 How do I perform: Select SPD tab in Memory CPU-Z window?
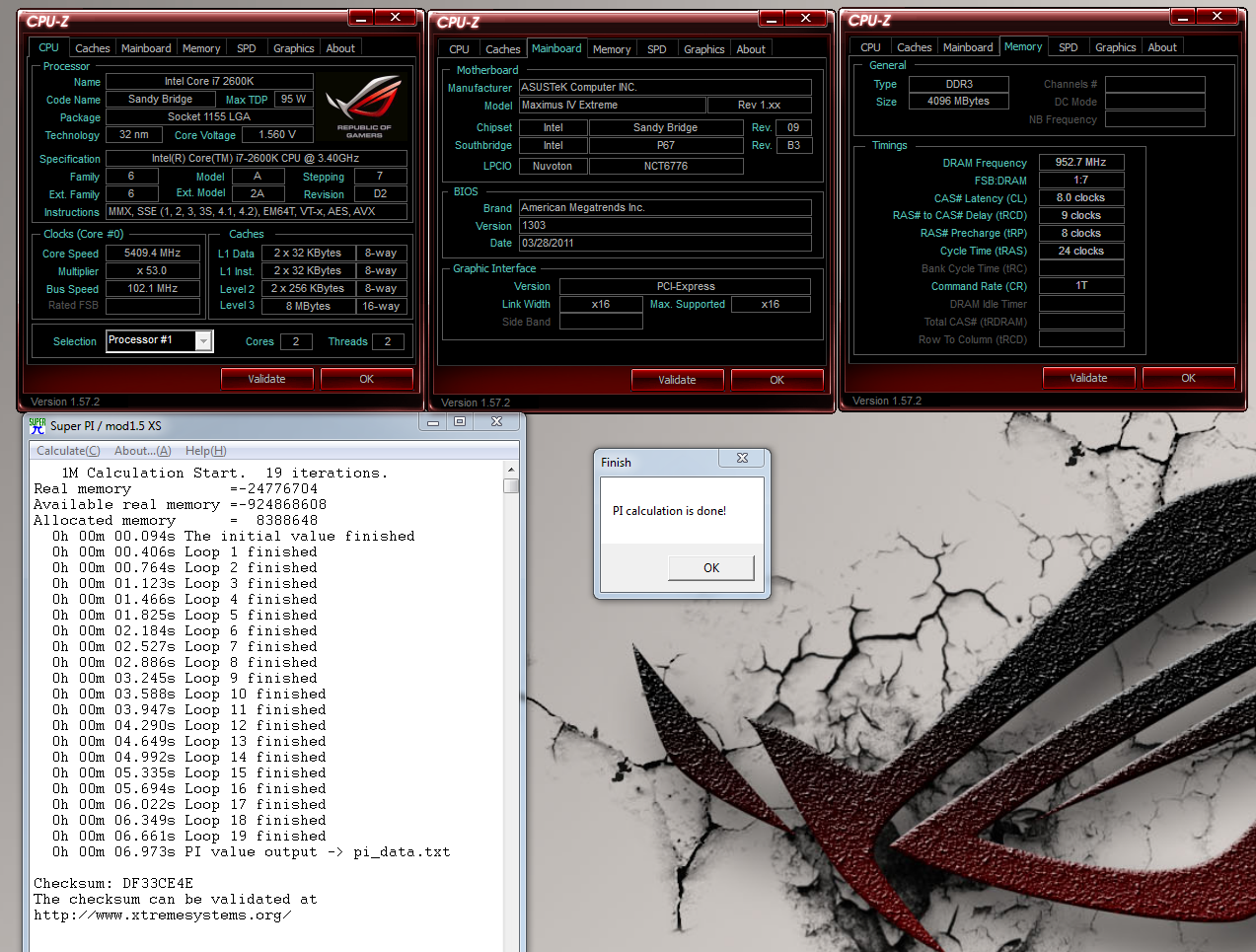1069,47
